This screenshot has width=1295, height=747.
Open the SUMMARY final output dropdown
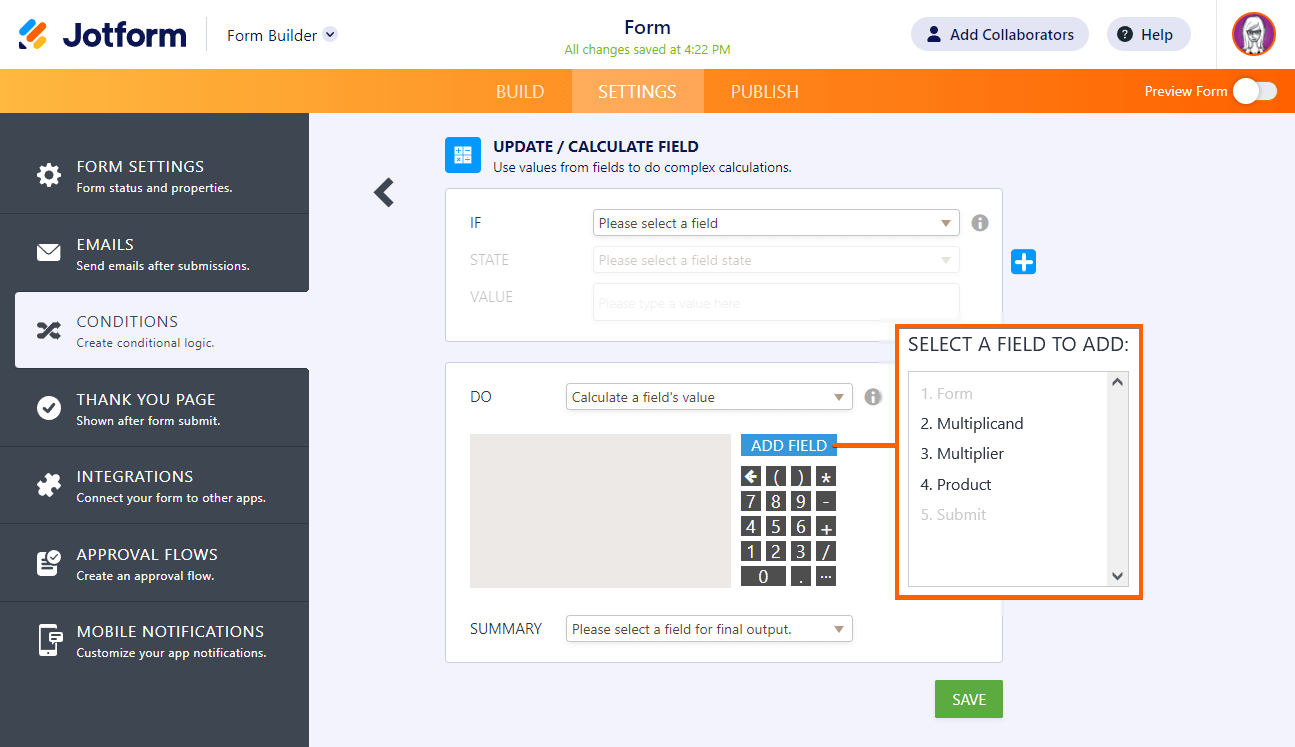tap(708, 629)
